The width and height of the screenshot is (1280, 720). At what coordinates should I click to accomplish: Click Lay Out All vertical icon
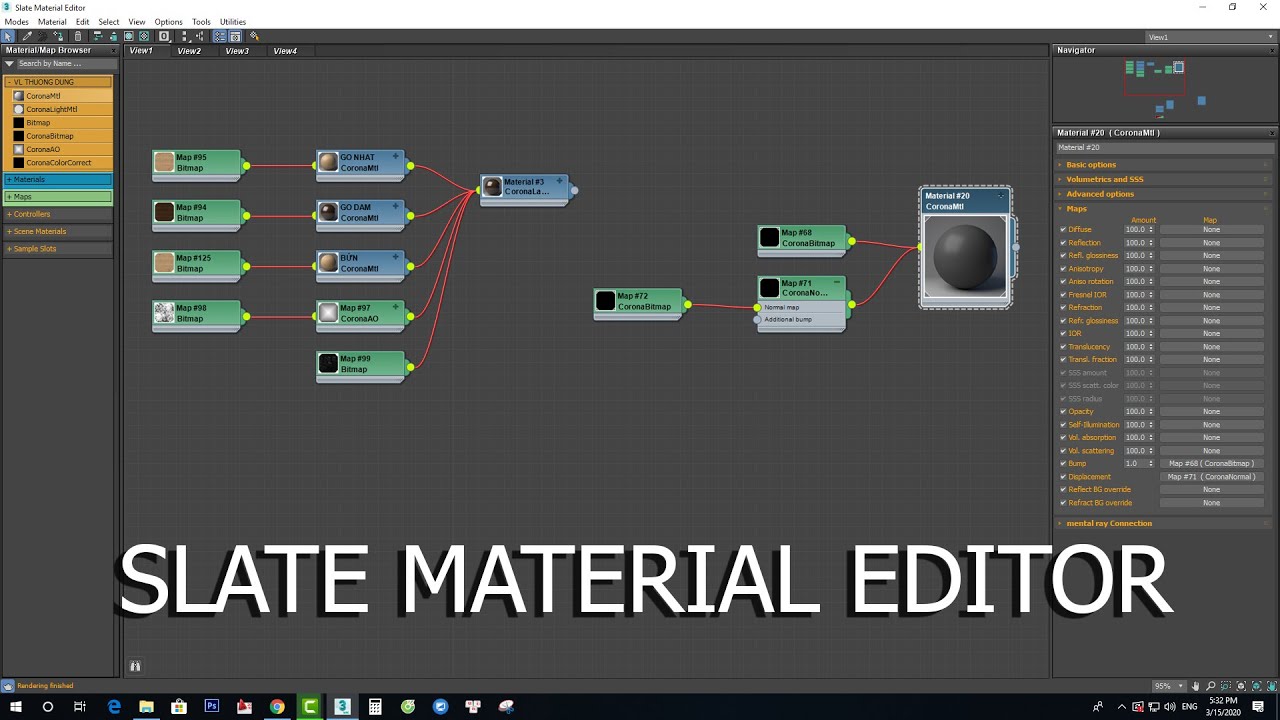(185, 36)
